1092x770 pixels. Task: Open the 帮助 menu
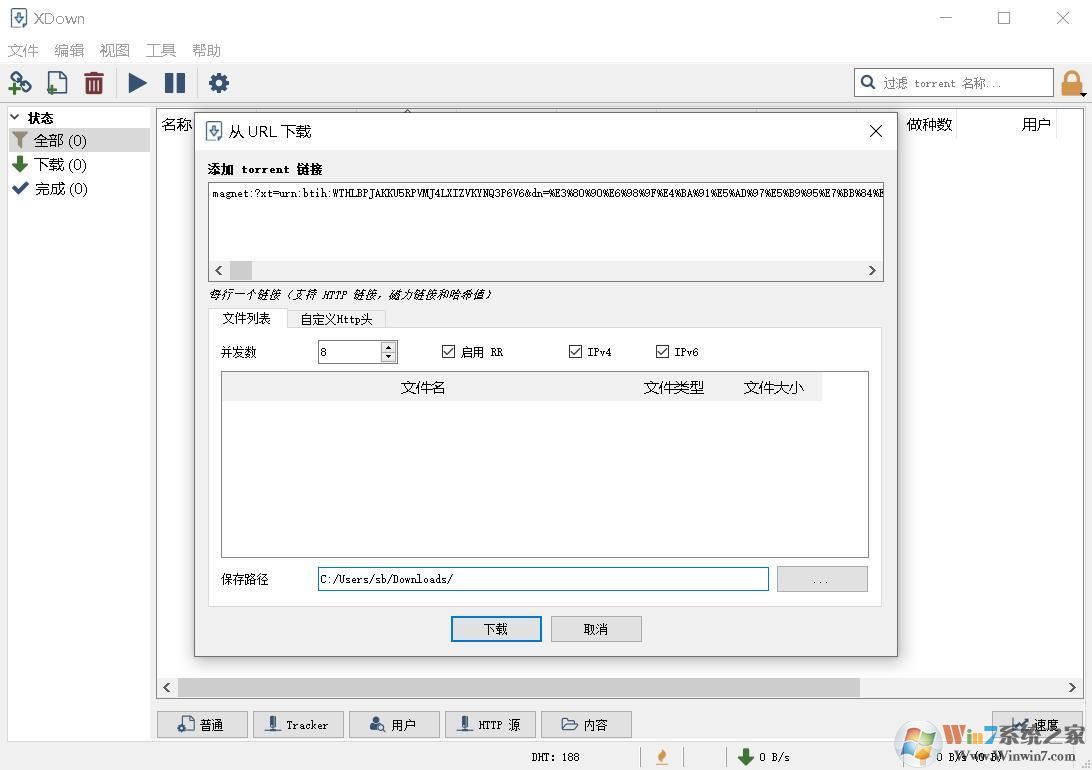[207, 50]
